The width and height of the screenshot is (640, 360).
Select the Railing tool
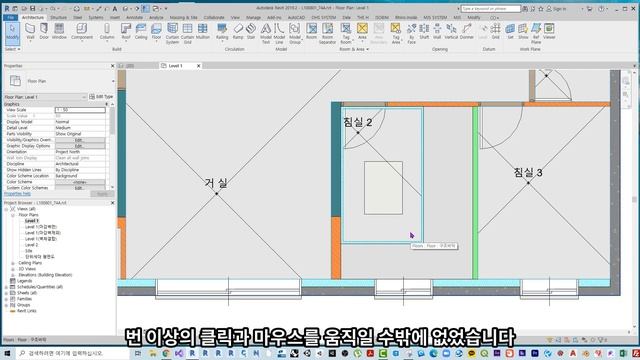pyautogui.click(x=222, y=32)
